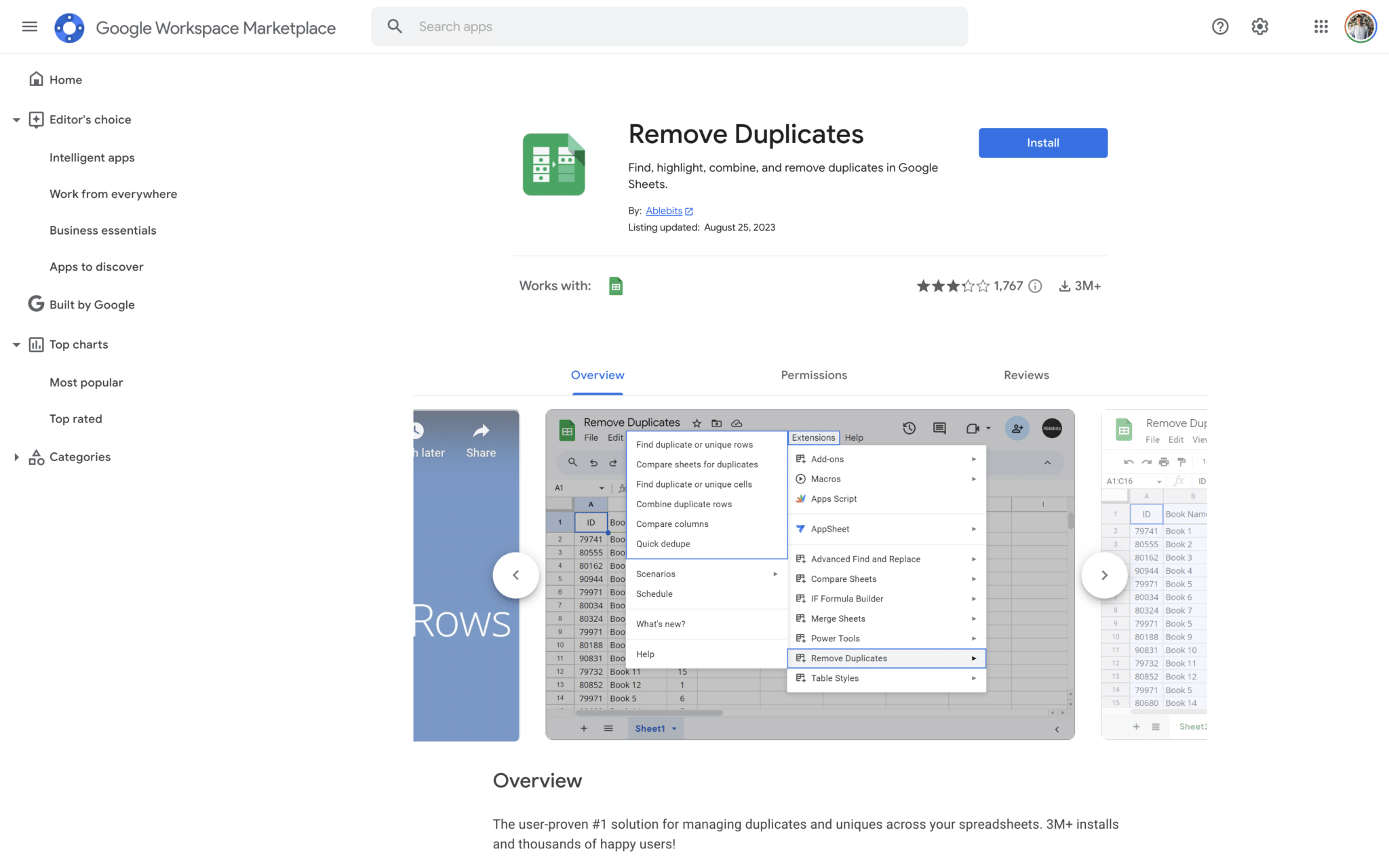This screenshot has height=868, width=1389.
Task: Click the search magnifier icon
Action: click(x=395, y=26)
